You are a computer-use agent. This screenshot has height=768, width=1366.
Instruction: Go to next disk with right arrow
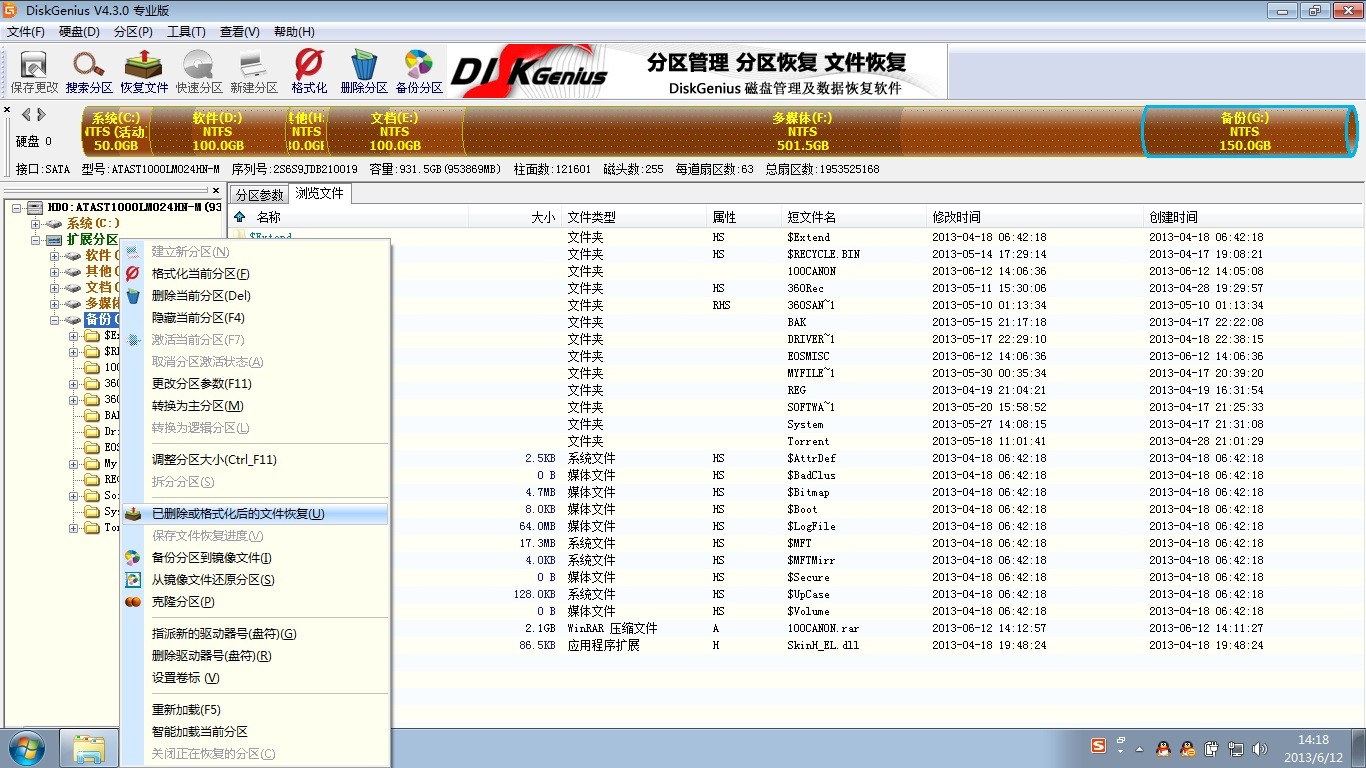point(41,114)
